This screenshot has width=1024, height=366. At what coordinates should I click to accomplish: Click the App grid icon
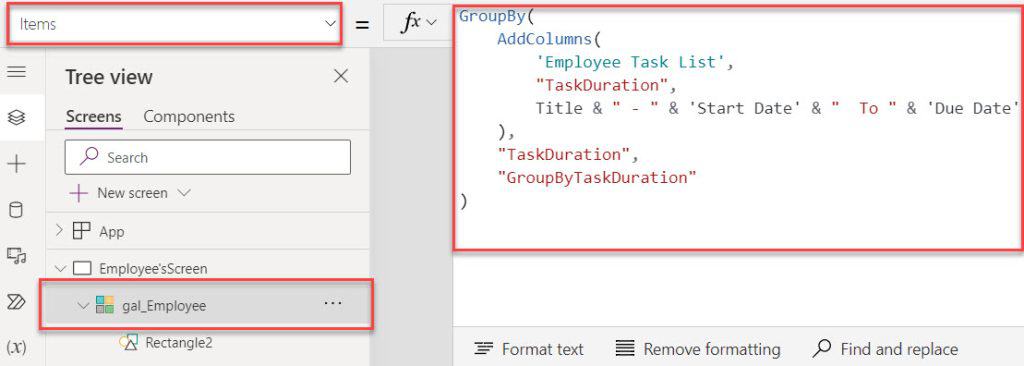(x=82, y=231)
